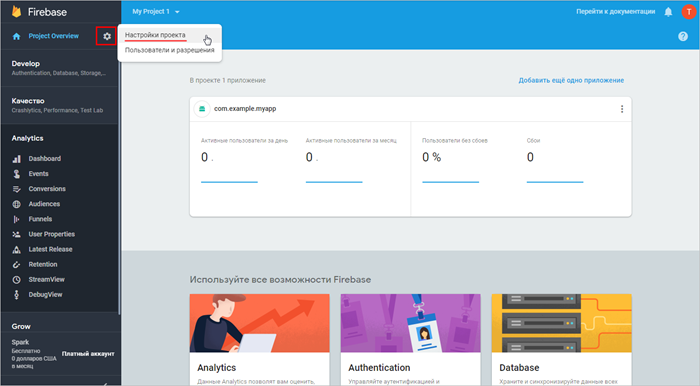Click Добавить ещё одно приложение link
700x386 pixels.
[571, 81]
